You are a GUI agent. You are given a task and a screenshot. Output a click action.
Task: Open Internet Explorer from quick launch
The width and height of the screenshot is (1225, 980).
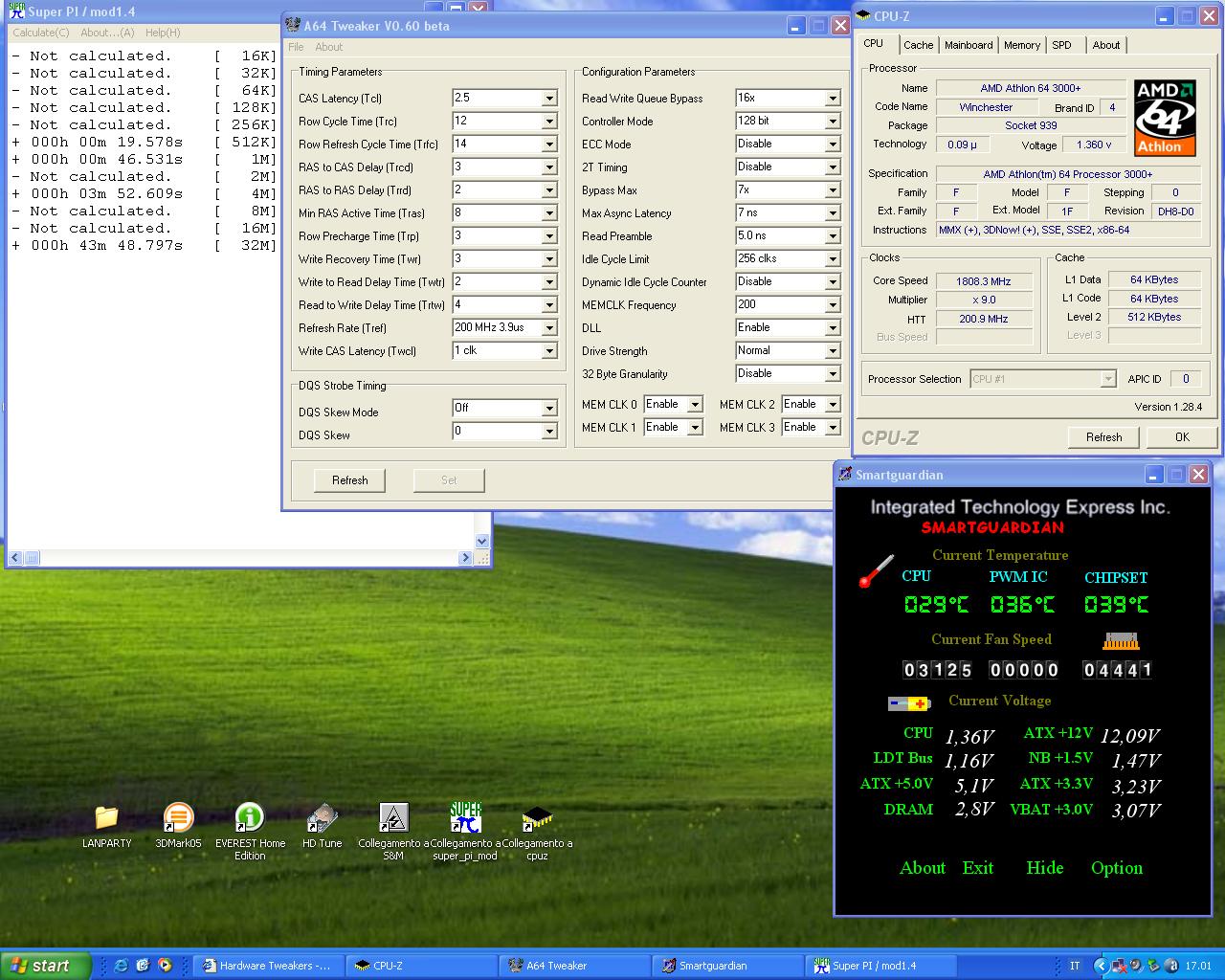121,966
